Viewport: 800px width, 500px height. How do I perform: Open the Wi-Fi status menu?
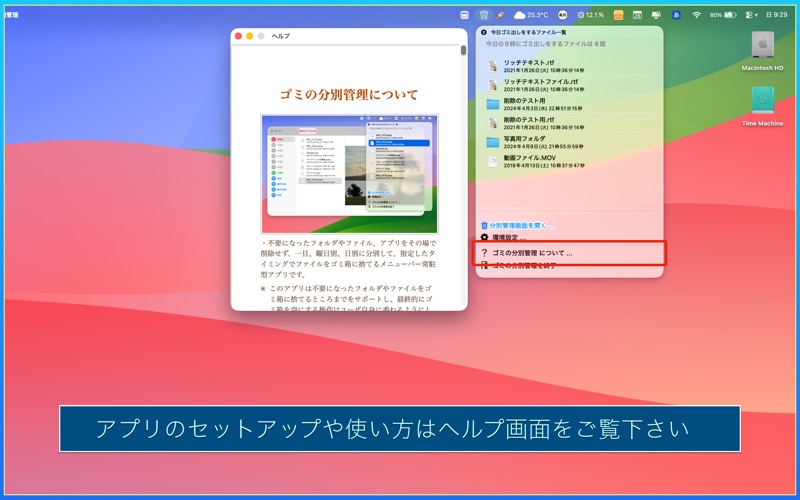(x=696, y=15)
